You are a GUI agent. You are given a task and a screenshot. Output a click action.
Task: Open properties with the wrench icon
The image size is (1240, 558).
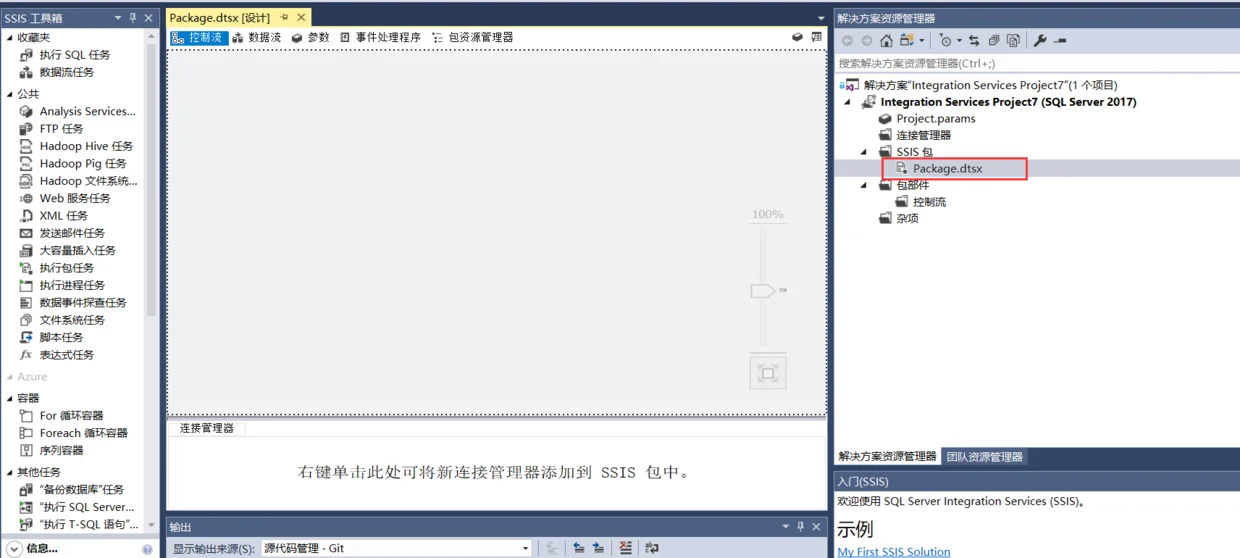point(1040,41)
